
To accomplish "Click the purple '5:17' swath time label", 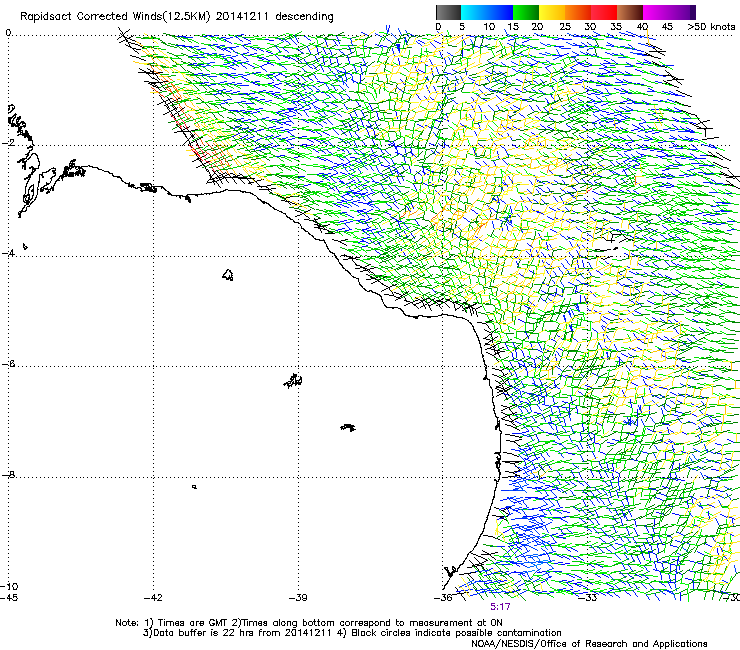I will [500, 607].
